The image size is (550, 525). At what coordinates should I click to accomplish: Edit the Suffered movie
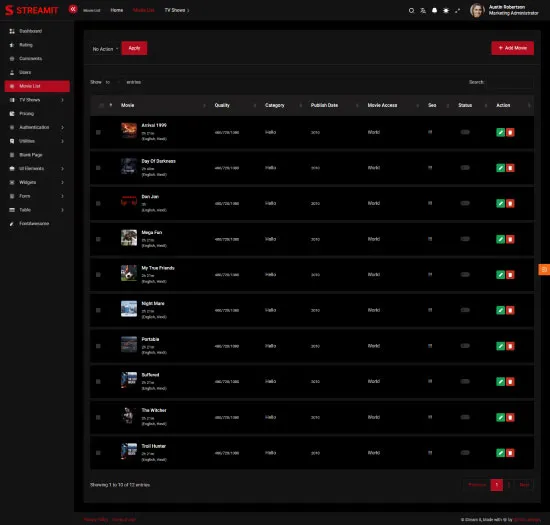click(501, 382)
